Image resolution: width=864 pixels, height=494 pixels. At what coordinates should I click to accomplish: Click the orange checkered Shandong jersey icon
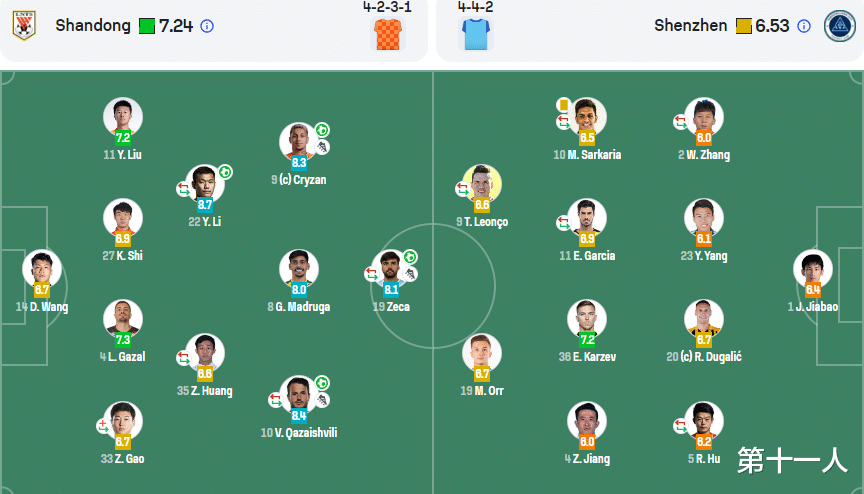coord(388,34)
